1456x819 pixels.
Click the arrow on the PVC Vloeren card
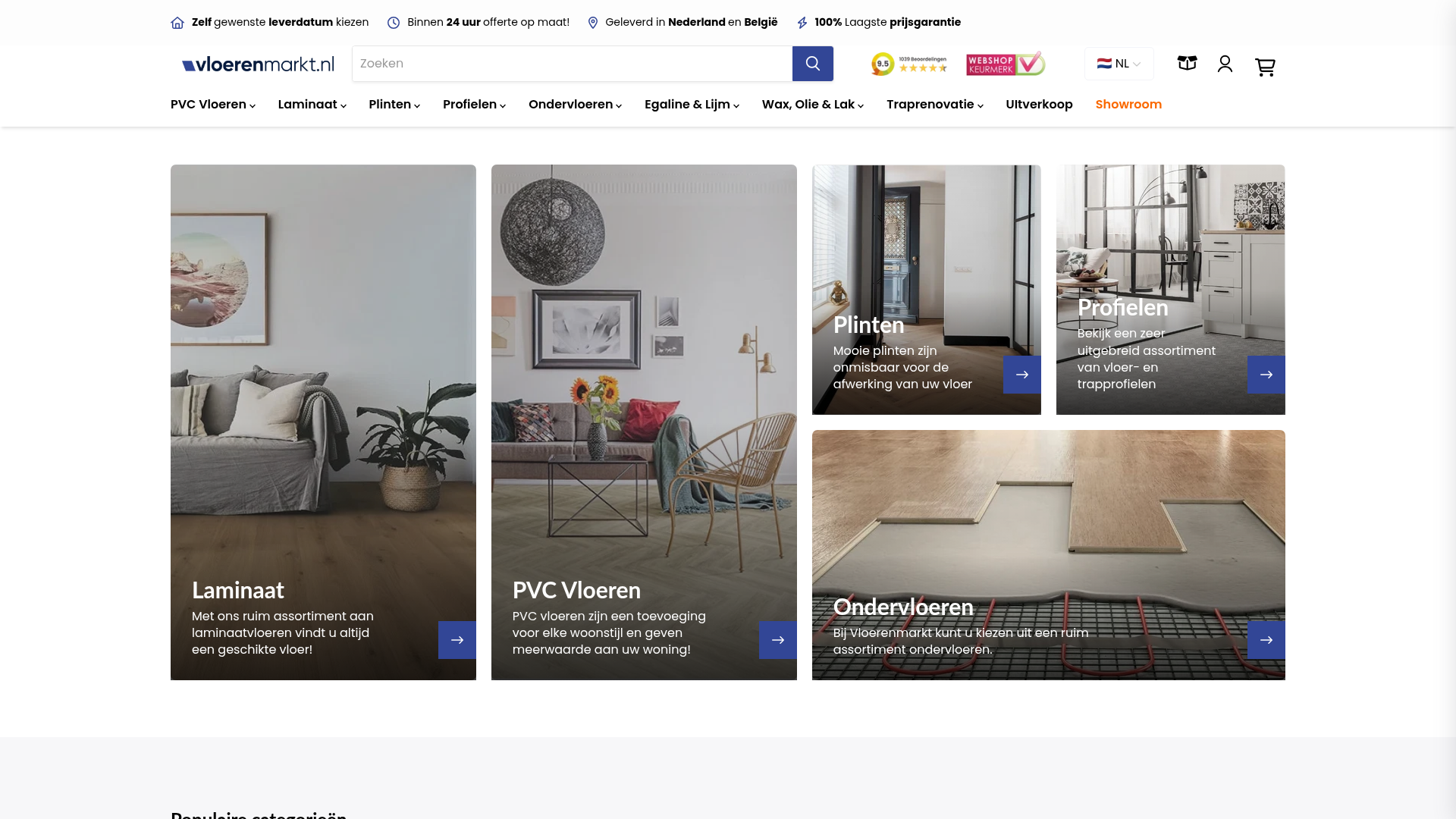pos(778,640)
